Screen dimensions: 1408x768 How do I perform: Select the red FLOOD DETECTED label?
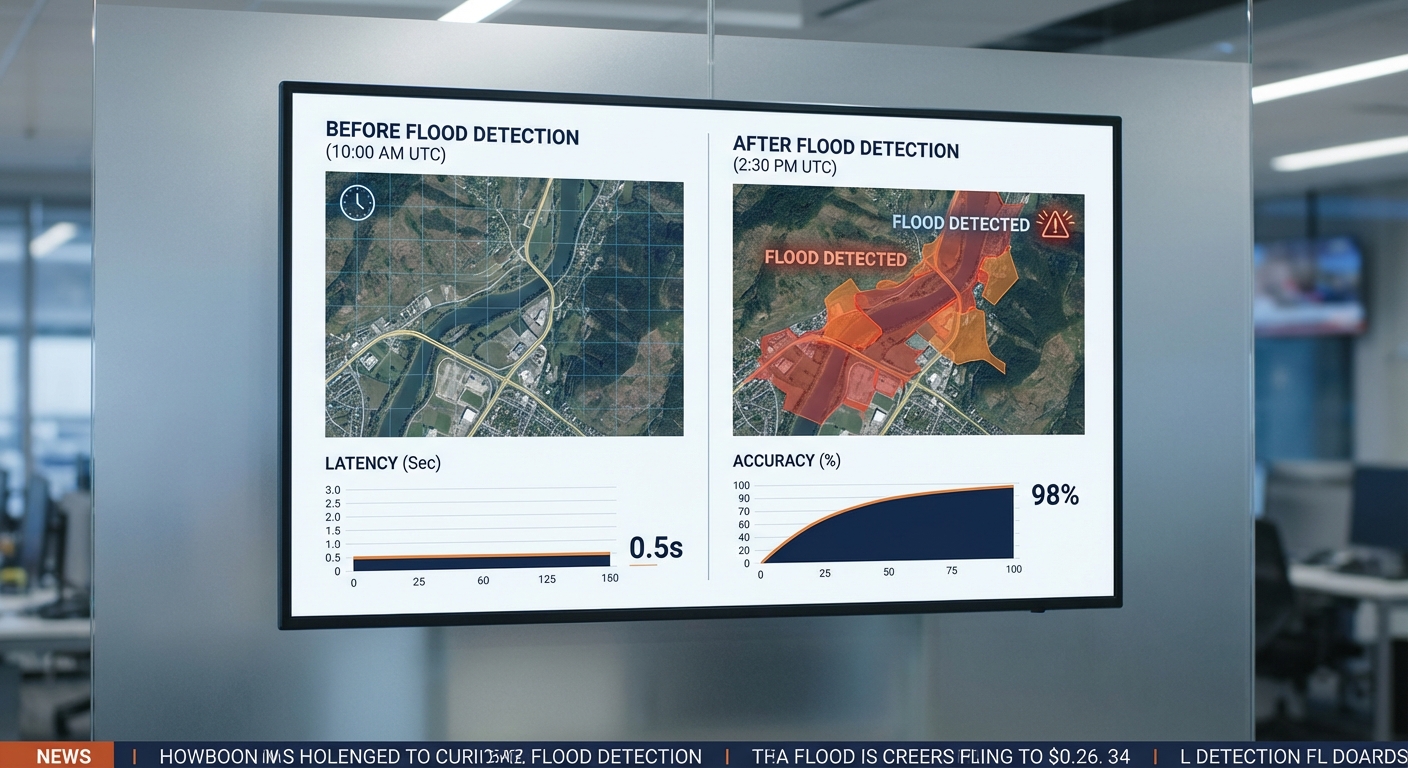(835, 258)
